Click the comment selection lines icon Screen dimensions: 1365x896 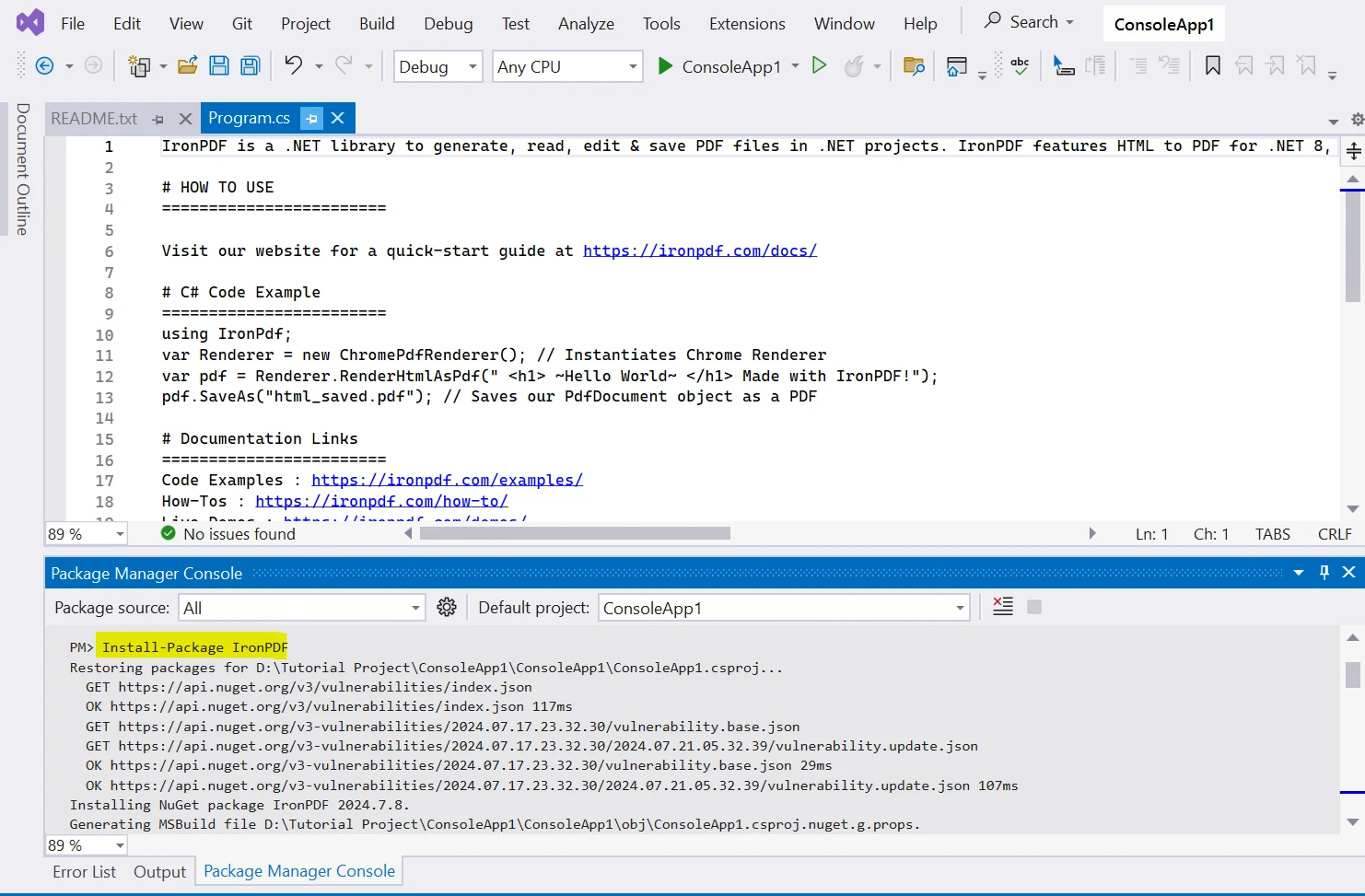[1138, 65]
